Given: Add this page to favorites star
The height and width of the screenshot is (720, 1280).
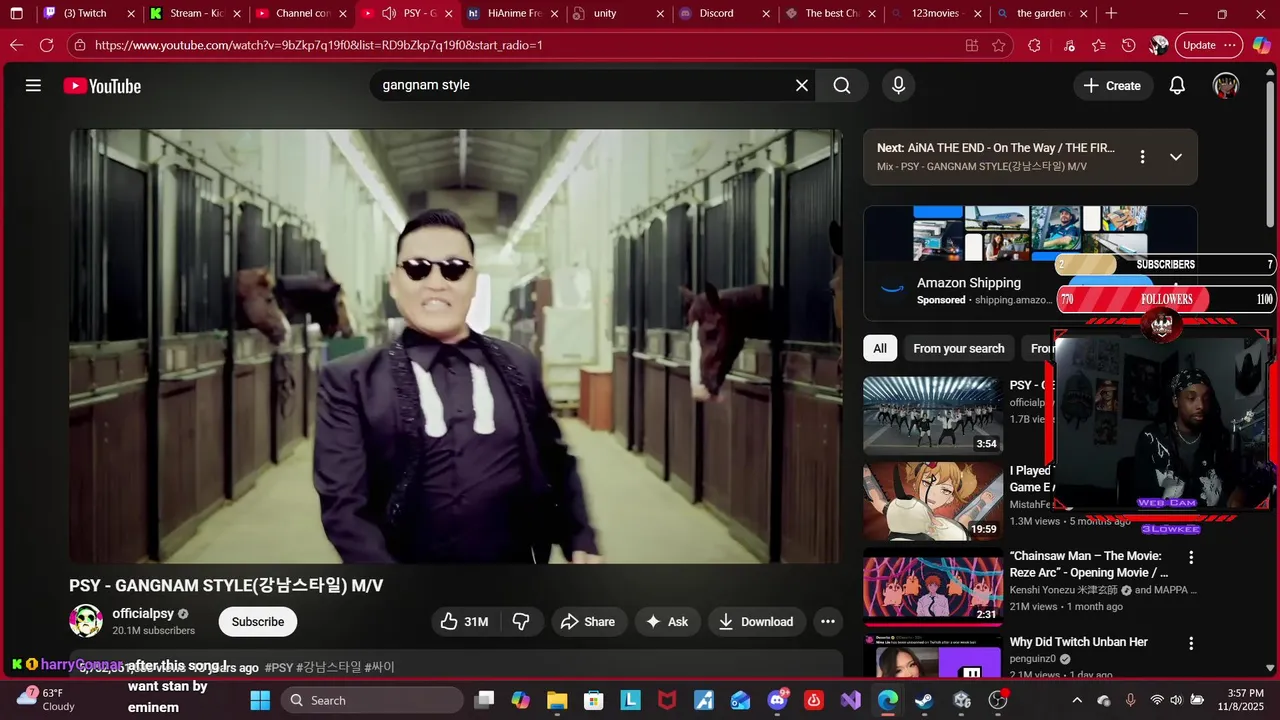Looking at the screenshot, I should click(x=999, y=45).
